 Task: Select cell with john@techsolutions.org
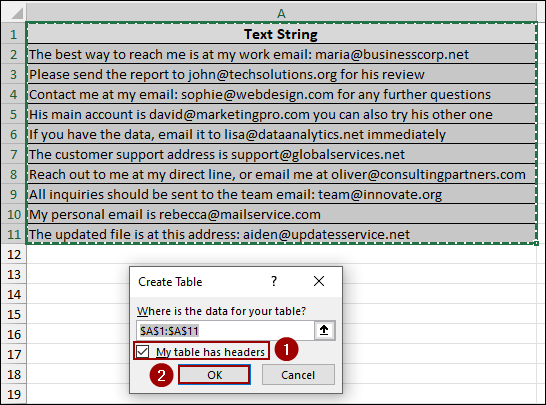281,74
